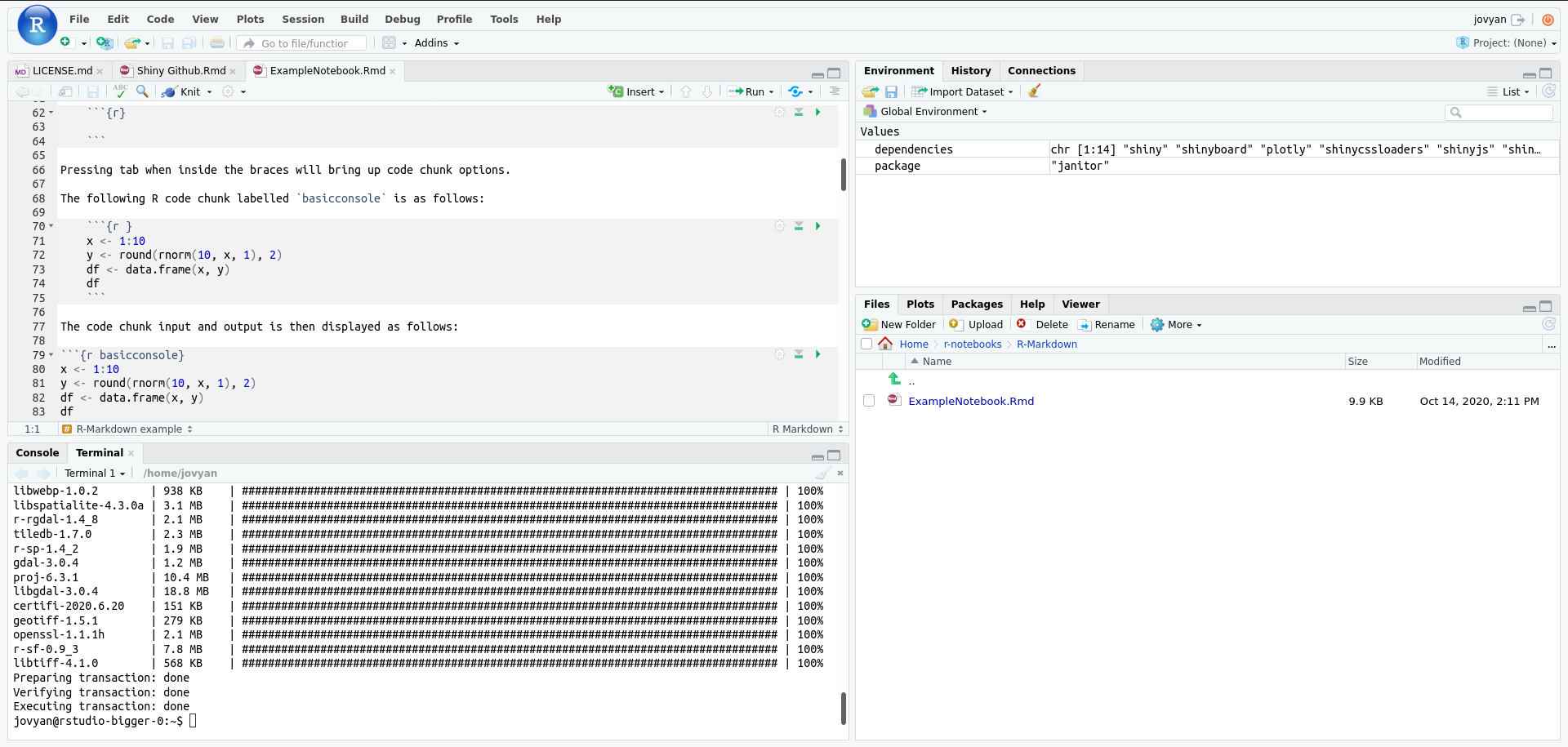Click the workspace panes grid icon
Image resolution: width=1568 pixels, height=747 pixels.
(x=389, y=42)
